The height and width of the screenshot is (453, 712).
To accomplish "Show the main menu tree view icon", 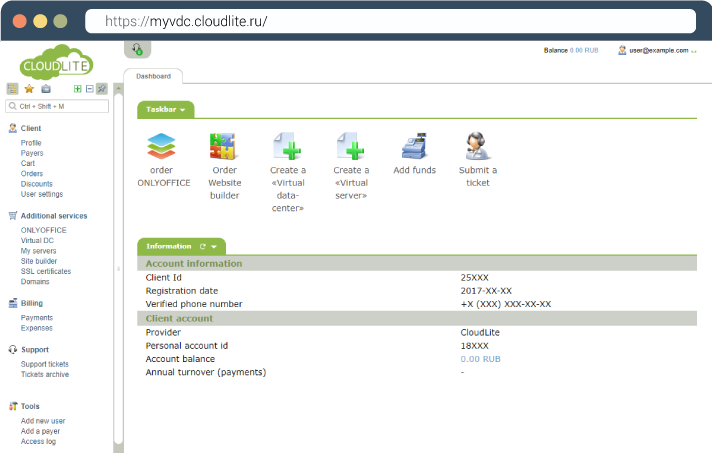I will (12, 89).
